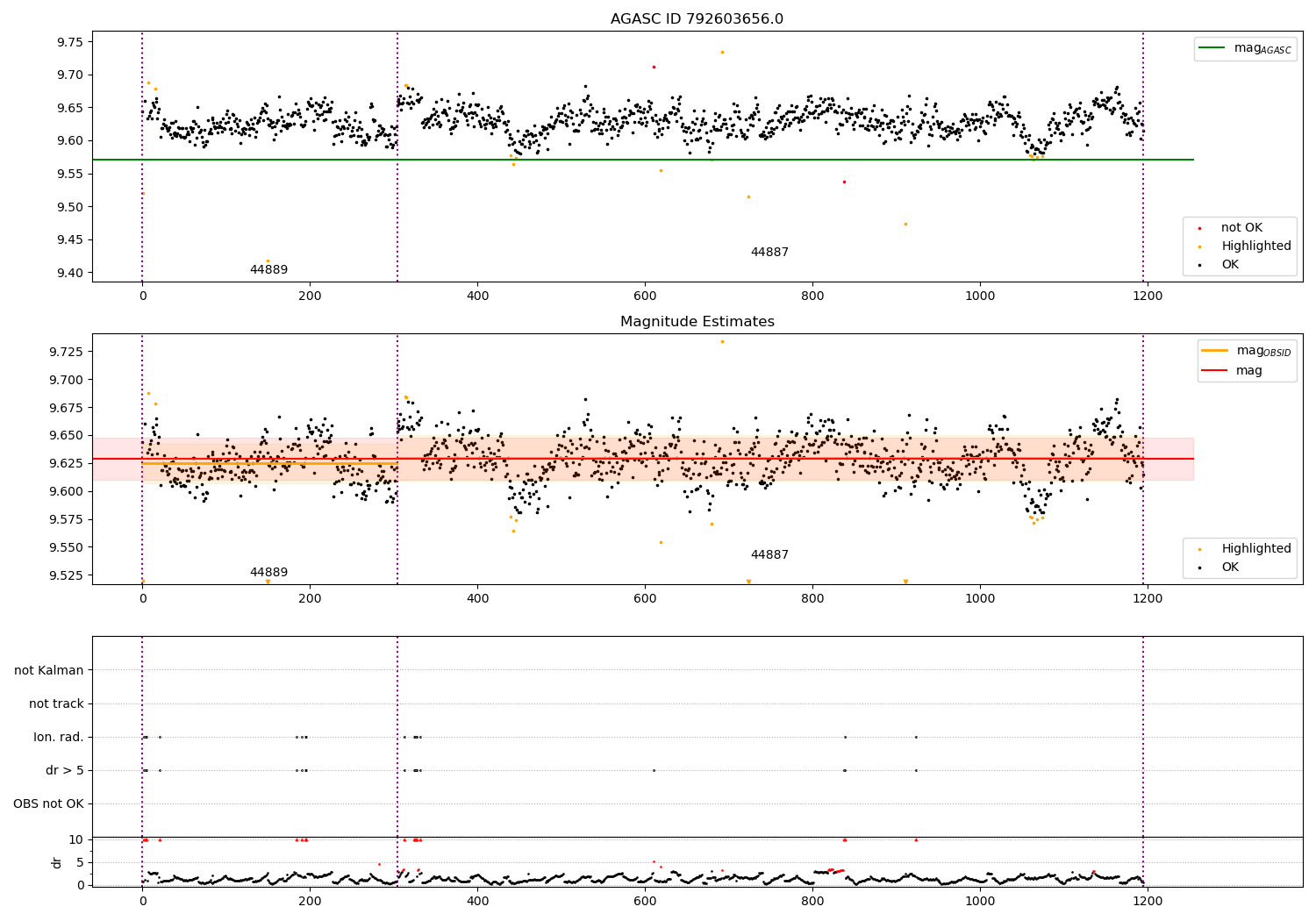Click the 'AGASC ID 792603656.0' title
The width and height of the screenshot is (1316, 921).
pyautogui.click(x=697, y=19)
